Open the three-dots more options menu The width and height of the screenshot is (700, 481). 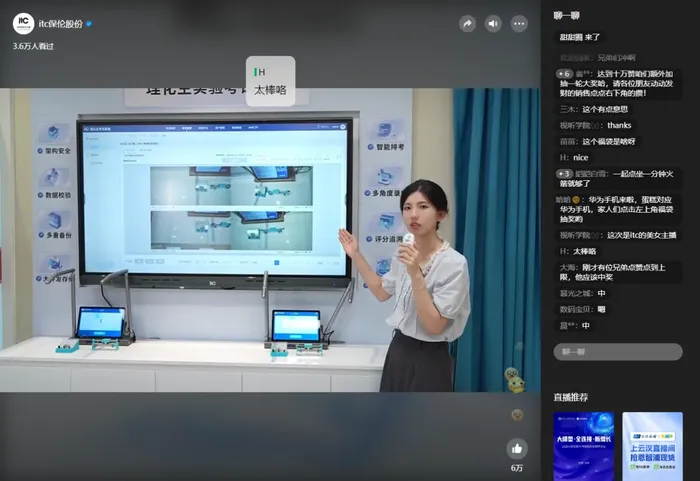(x=519, y=24)
